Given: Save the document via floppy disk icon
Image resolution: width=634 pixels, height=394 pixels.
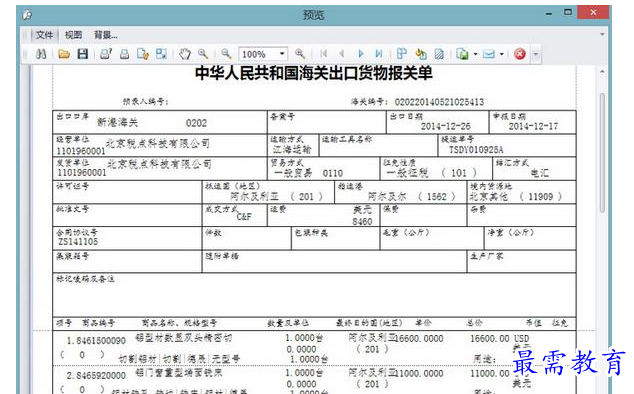Looking at the screenshot, I should pos(83,54).
